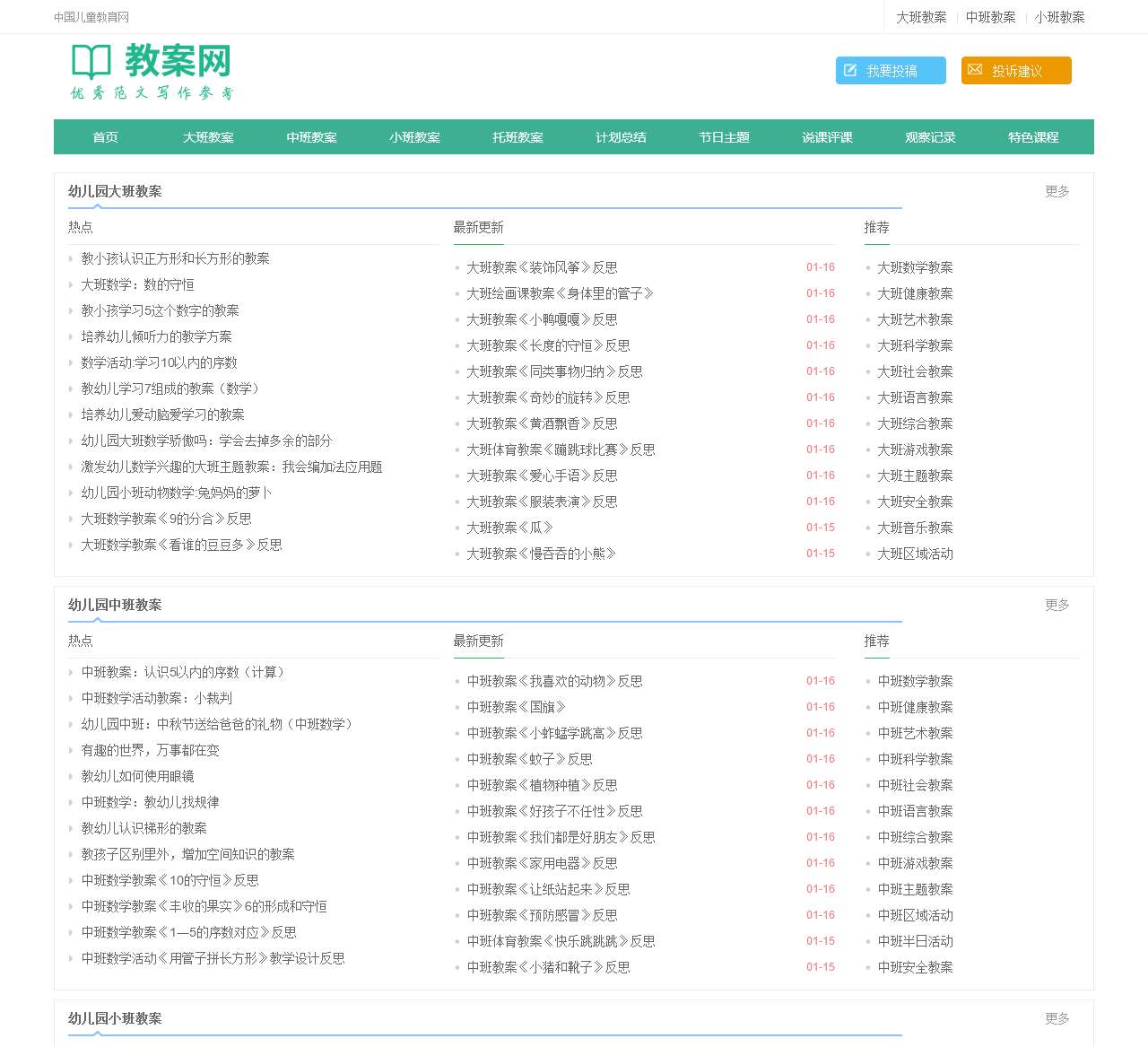
Task: Click 中国儿童教育网 top-left link
Action: point(91,17)
